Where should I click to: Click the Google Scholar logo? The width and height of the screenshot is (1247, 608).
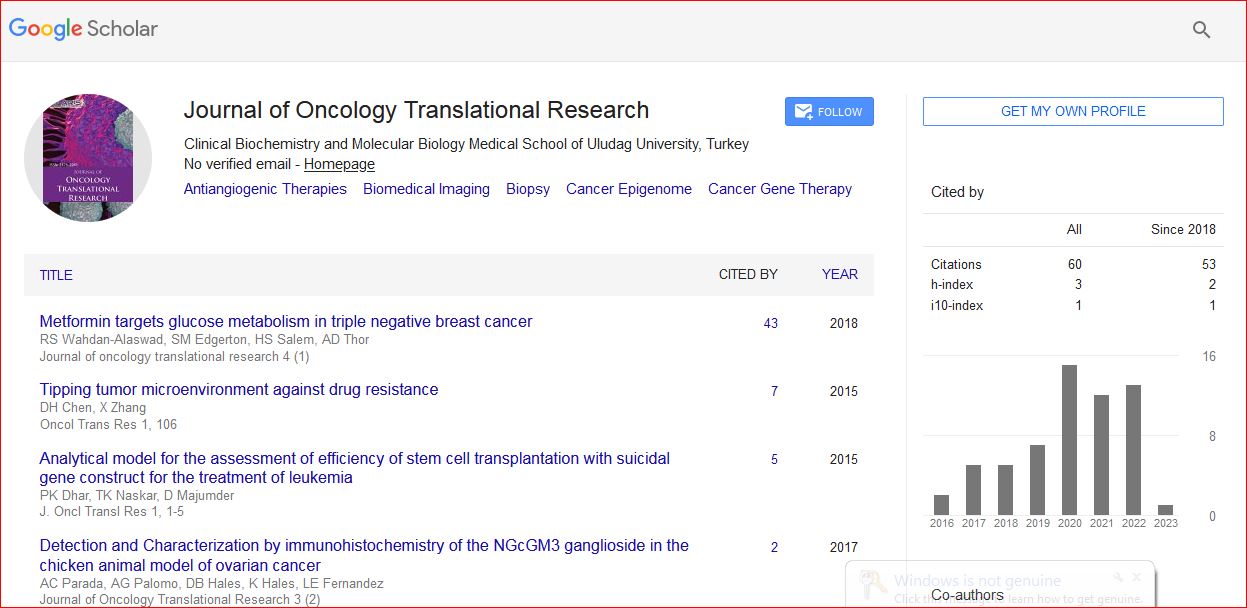(84, 29)
